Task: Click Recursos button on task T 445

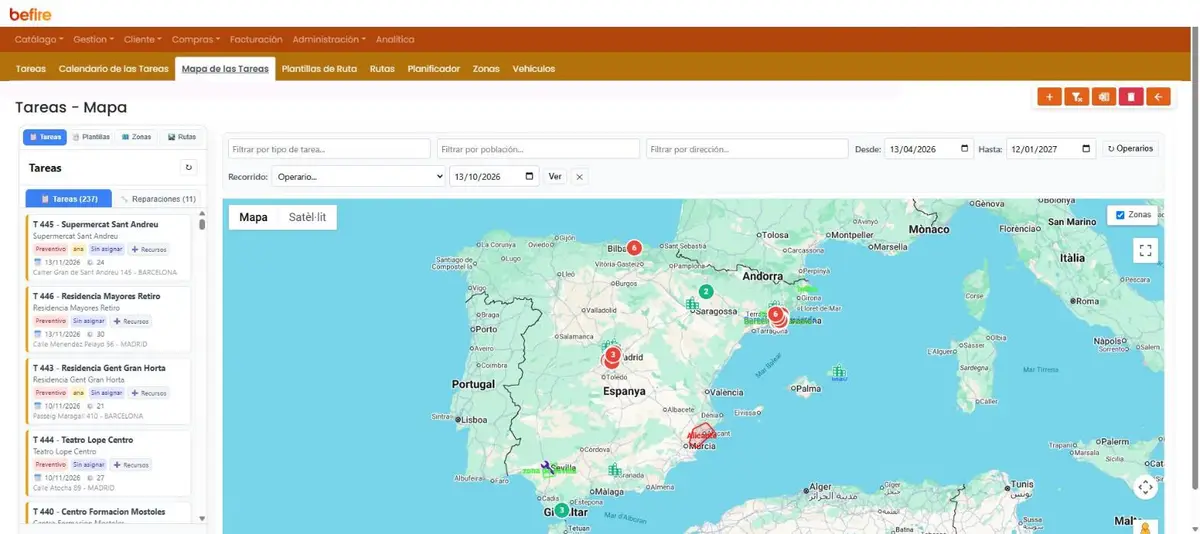Action: [148, 249]
